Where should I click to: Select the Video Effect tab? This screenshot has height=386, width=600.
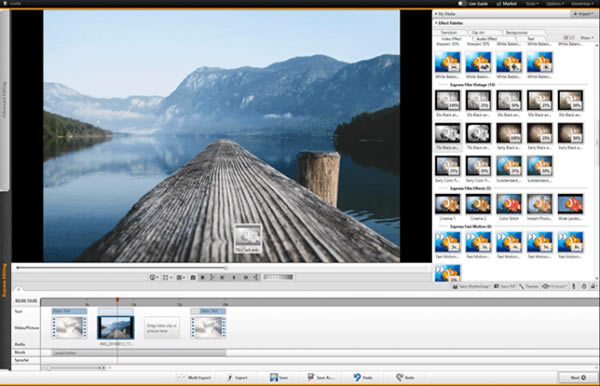point(452,39)
